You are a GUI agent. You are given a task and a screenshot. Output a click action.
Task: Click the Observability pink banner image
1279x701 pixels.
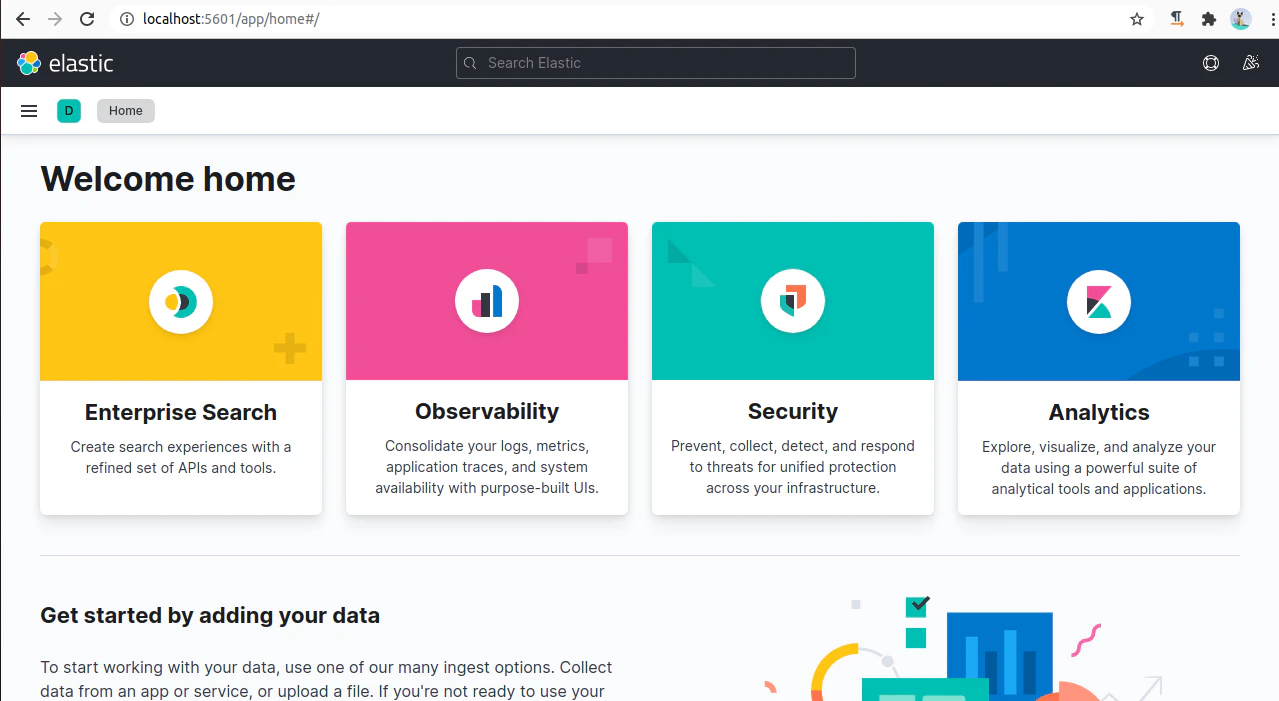click(487, 301)
